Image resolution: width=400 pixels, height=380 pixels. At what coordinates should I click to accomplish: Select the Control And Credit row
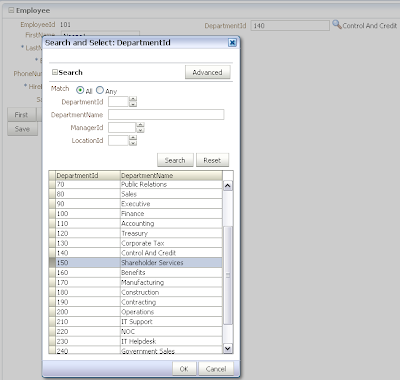[135, 253]
